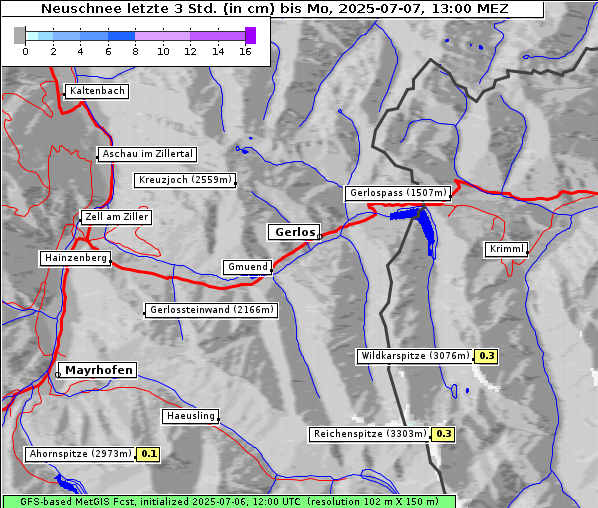Select the Gmuend place label
The height and width of the screenshot is (508, 598).
[248, 267]
